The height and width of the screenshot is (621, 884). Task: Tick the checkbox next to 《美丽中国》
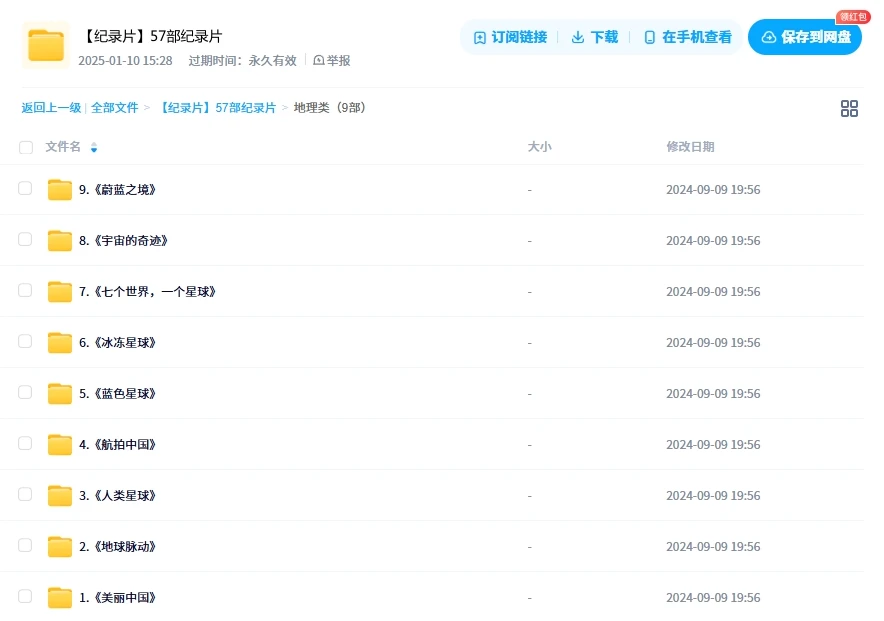[26, 597]
